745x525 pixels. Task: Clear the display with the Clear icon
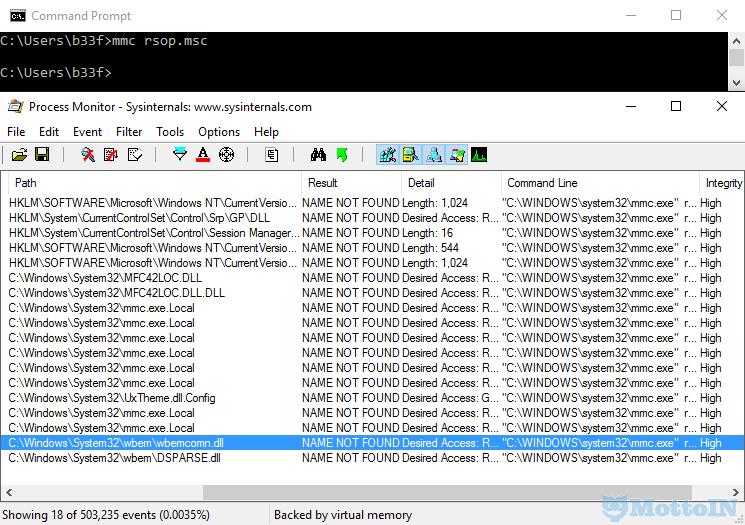(x=135, y=155)
